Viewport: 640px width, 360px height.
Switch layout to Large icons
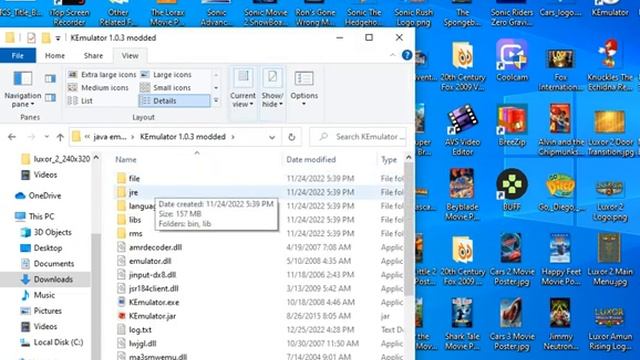(166, 75)
